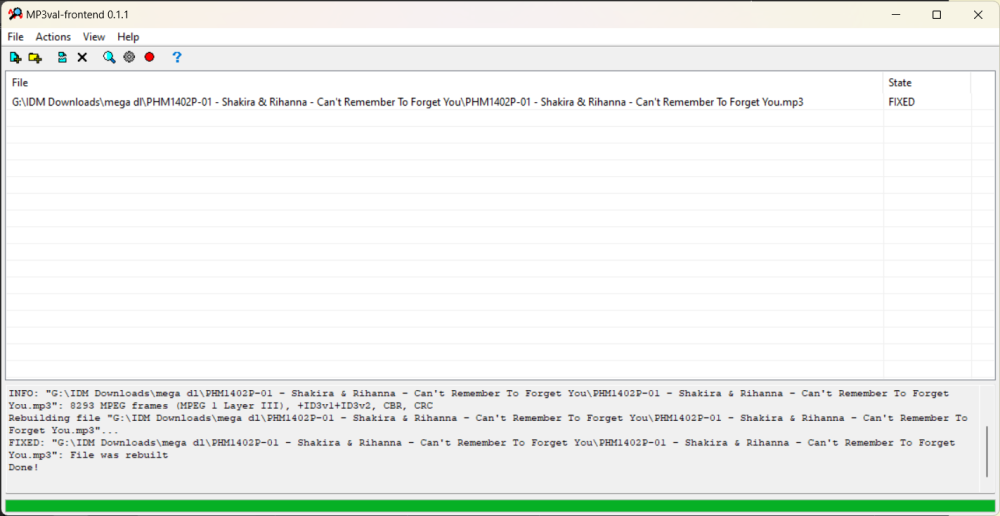Image resolution: width=1000 pixels, height=516 pixels.
Task: Sort list by State column header
Action: point(925,83)
